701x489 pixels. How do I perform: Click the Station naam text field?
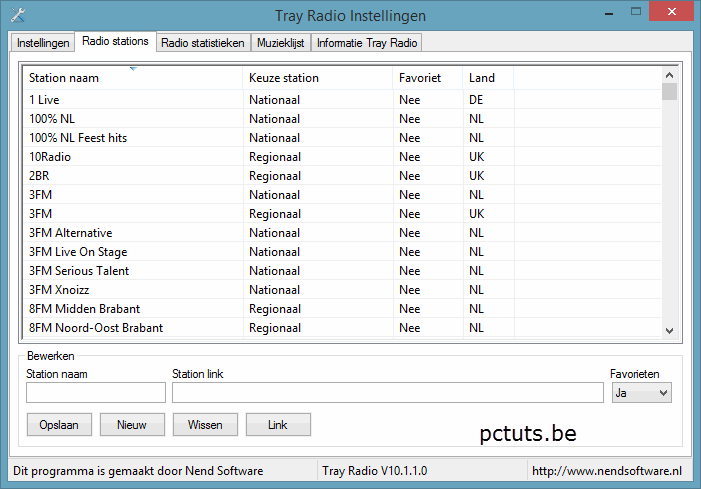(x=96, y=393)
